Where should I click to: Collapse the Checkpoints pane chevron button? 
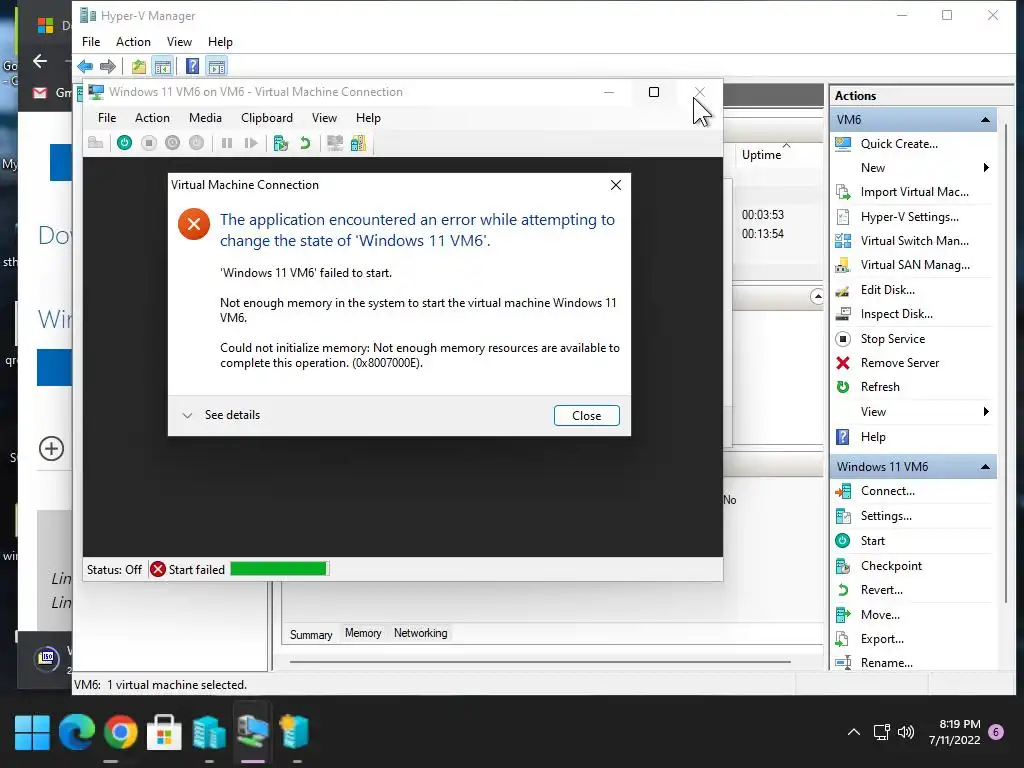816,296
